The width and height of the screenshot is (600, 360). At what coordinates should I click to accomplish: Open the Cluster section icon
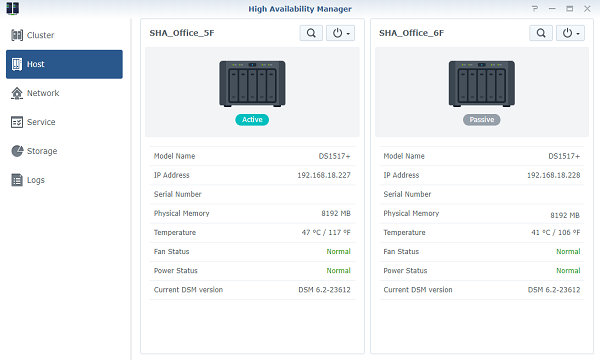(x=17, y=35)
